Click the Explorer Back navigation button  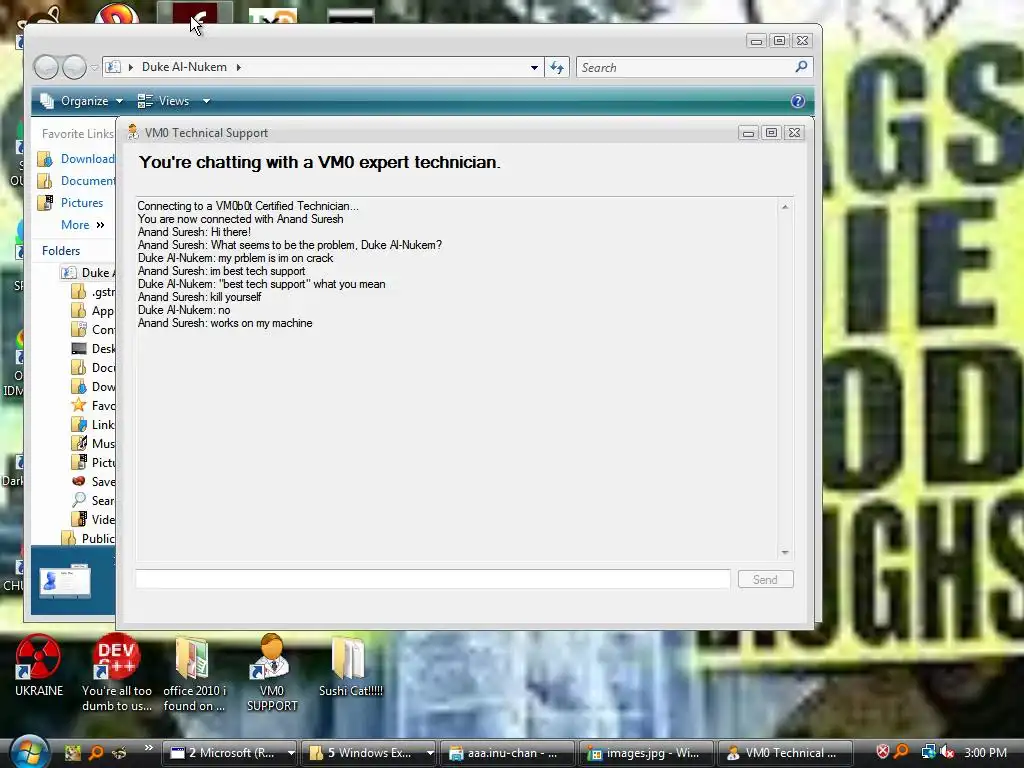click(46, 67)
